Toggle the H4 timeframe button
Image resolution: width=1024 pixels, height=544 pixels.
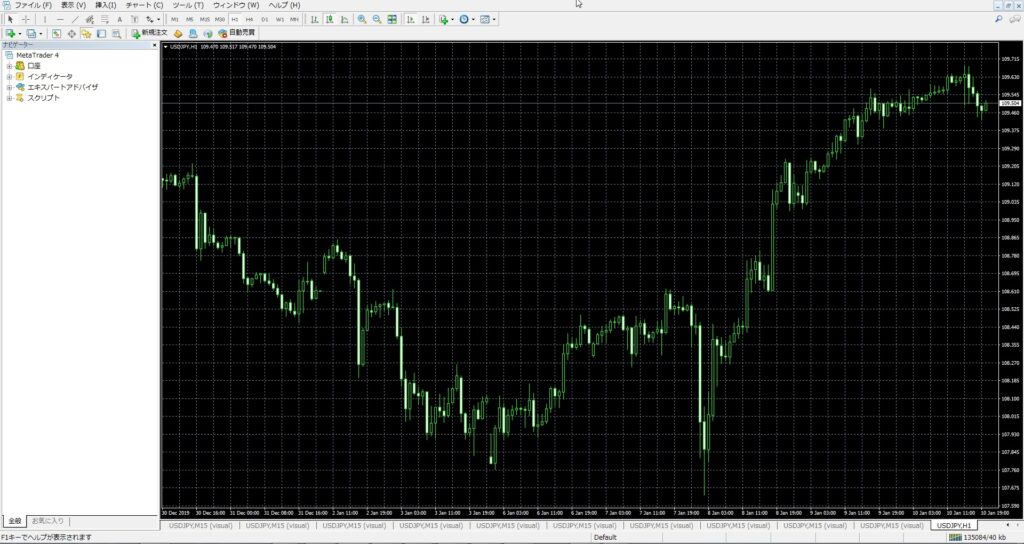coord(249,20)
